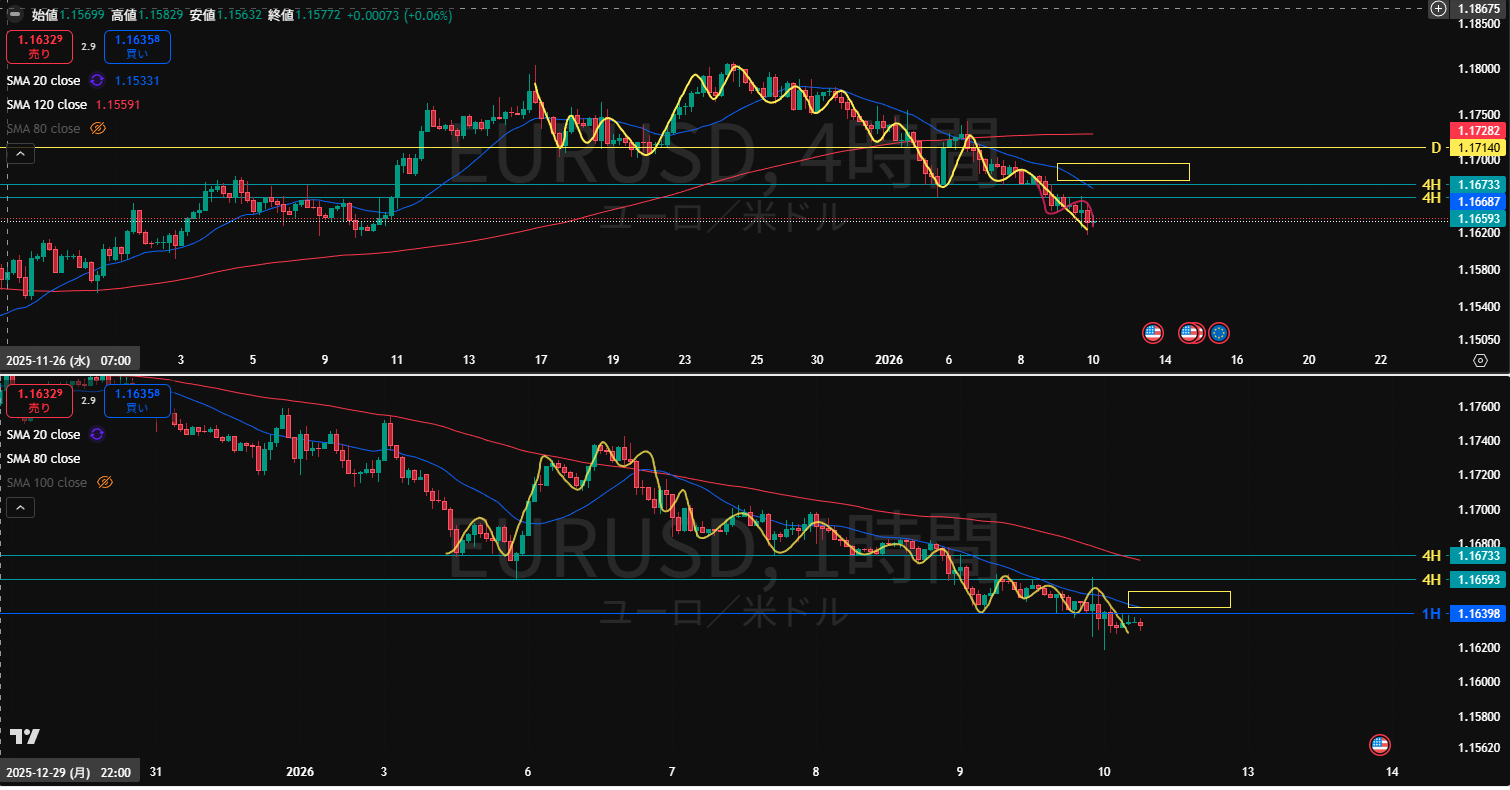Select the SMA 120 close indicator label

pyautogui.click(x=47, y=105)
